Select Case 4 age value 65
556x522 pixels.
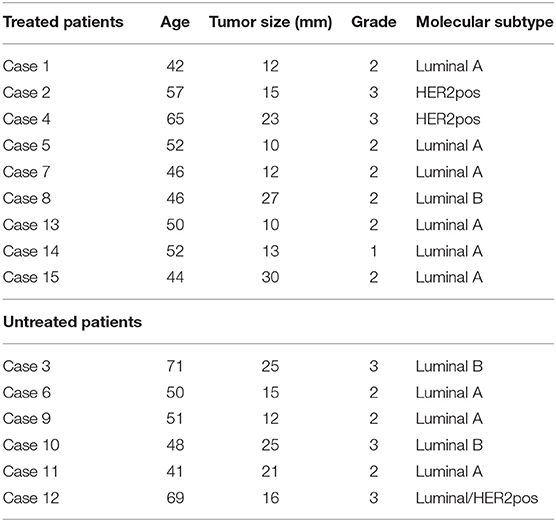pos(175,119)
